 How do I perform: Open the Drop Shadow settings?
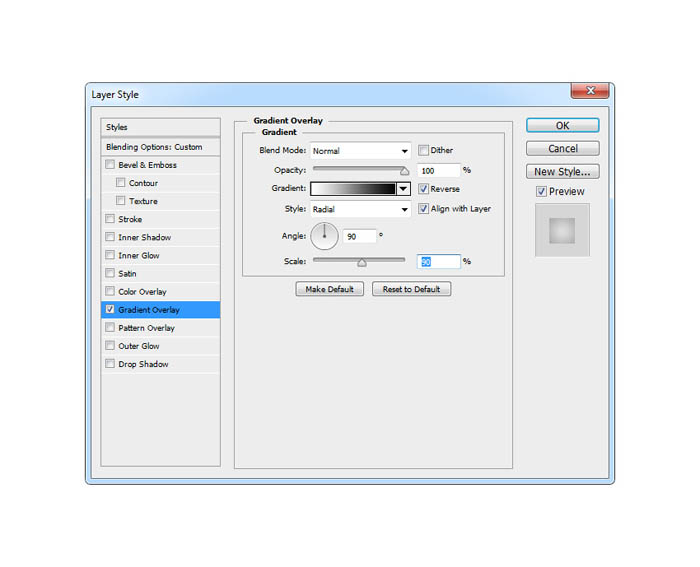pos(143,364)
